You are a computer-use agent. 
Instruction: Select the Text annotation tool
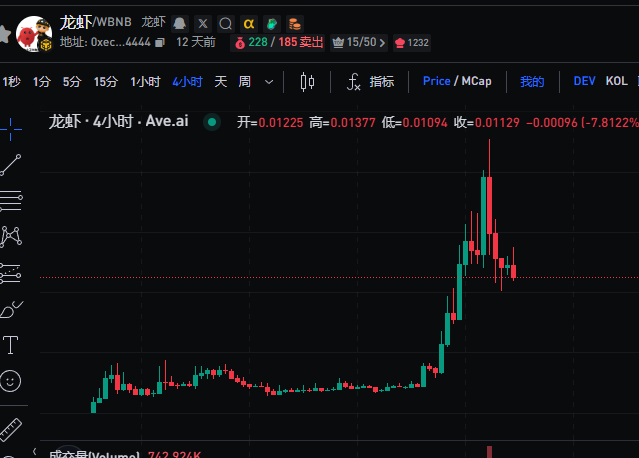click(11, 345)
